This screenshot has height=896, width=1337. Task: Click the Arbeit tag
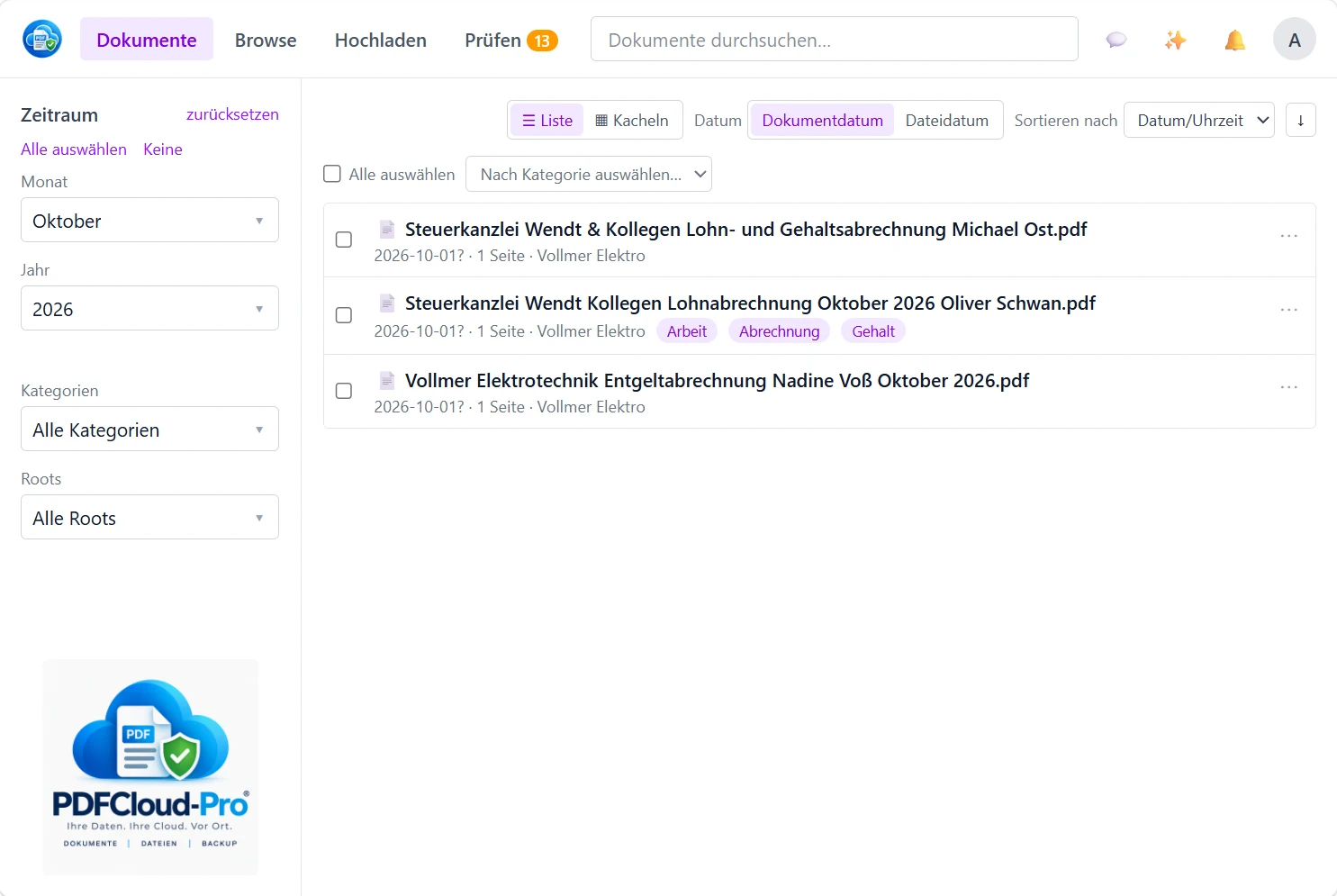point(687,331)
